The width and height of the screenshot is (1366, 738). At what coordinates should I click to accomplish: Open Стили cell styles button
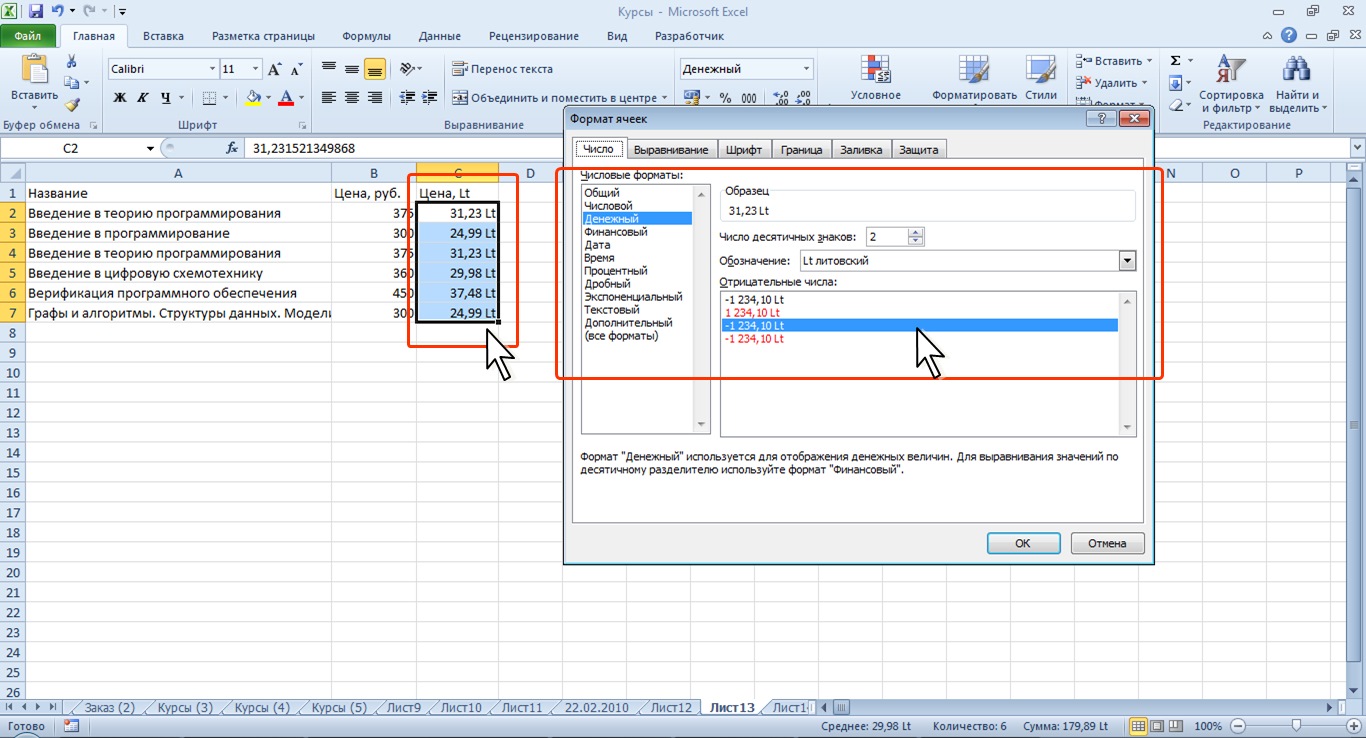(1041, 78)
